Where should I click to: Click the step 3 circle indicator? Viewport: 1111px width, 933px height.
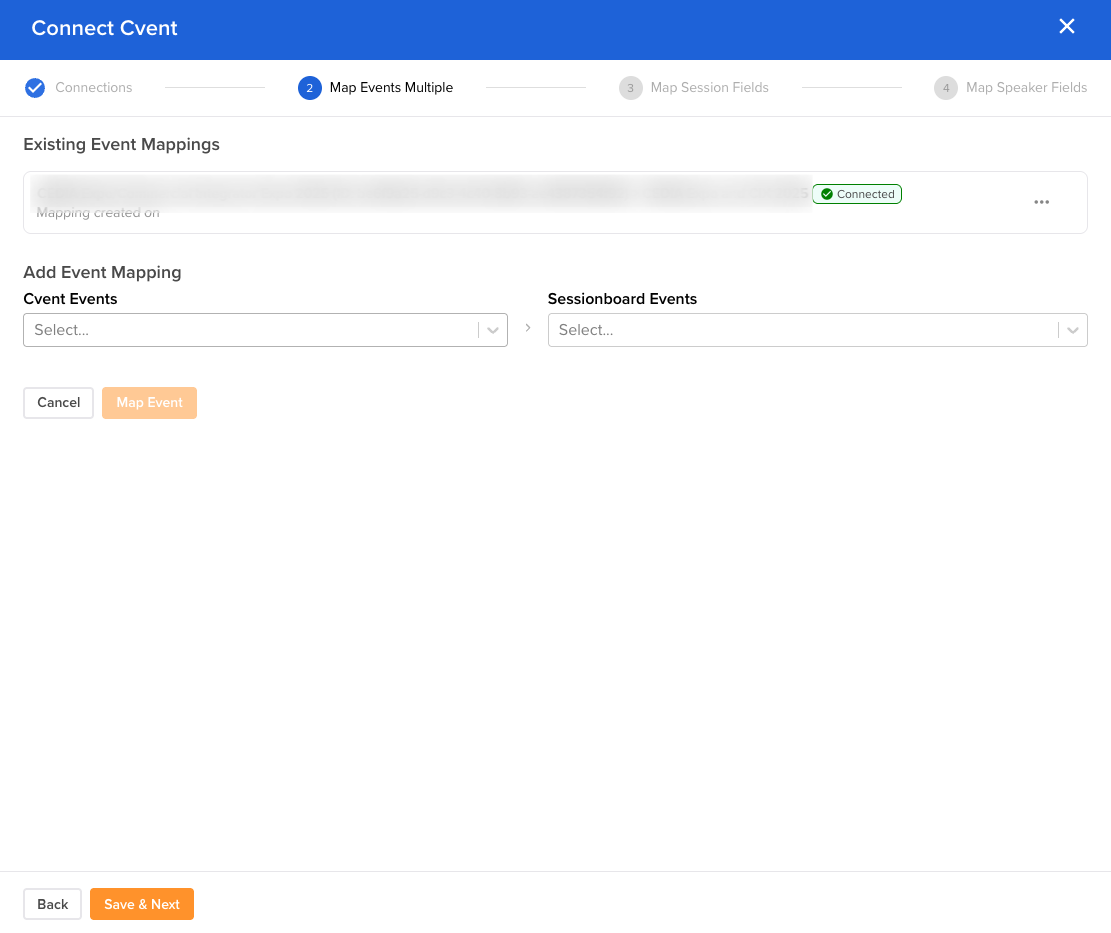630,88
